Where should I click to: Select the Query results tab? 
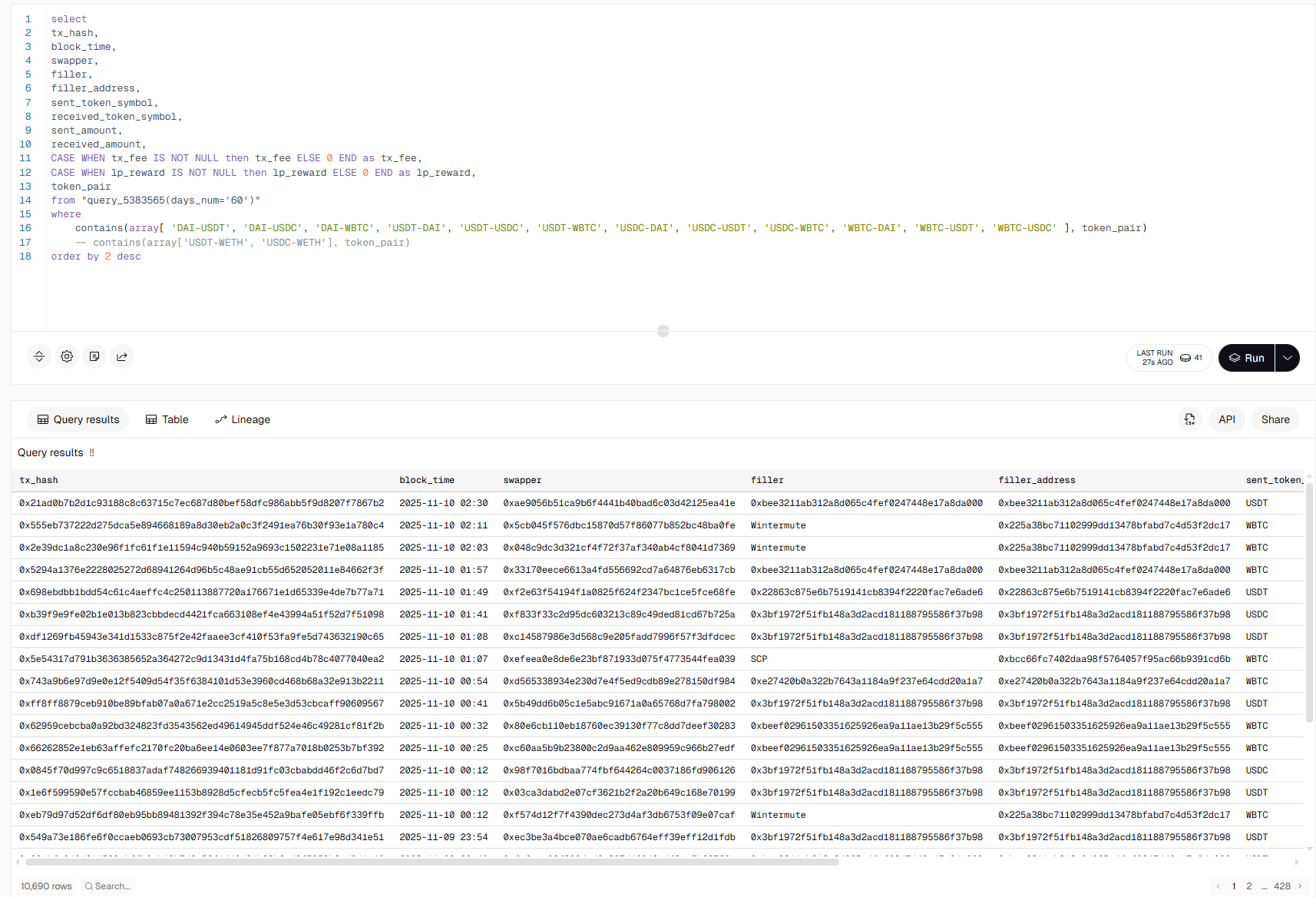coord(78,419)
